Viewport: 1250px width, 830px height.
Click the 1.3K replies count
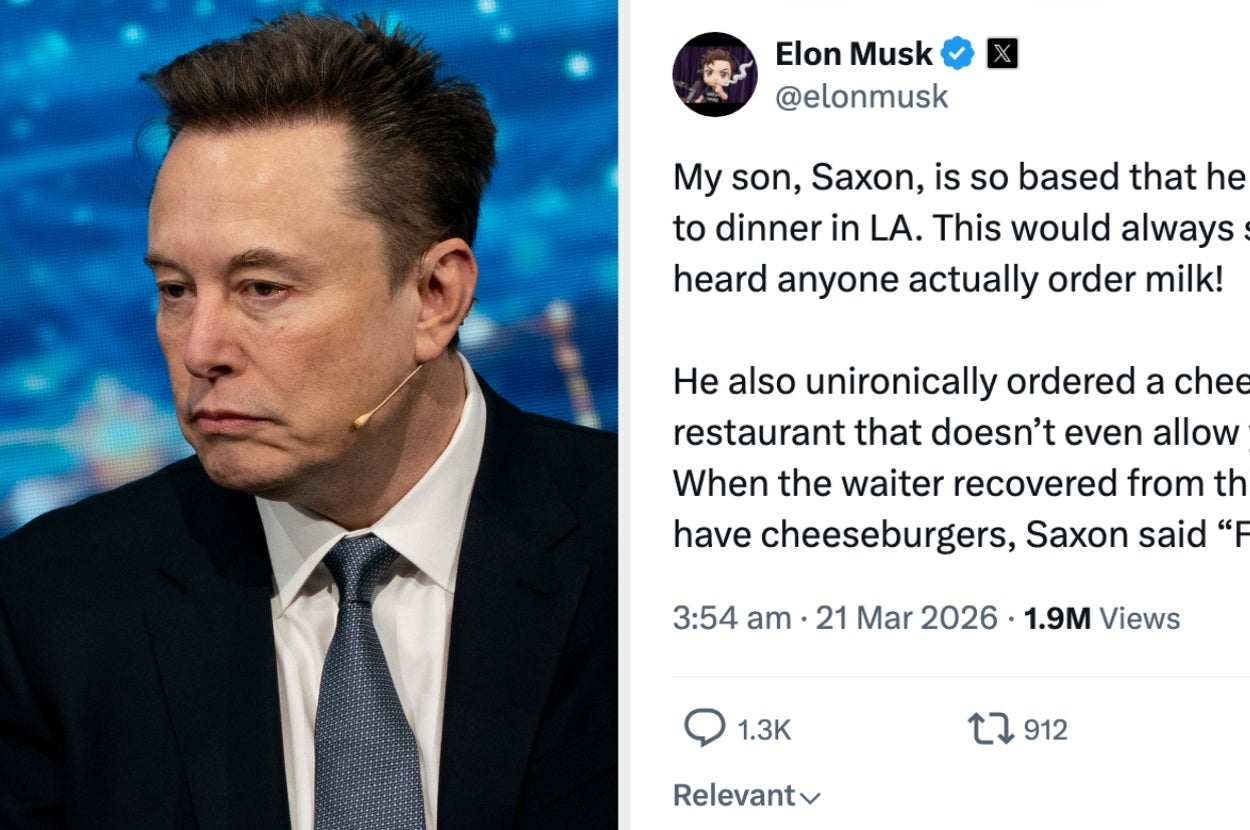[x=763, y=730]
